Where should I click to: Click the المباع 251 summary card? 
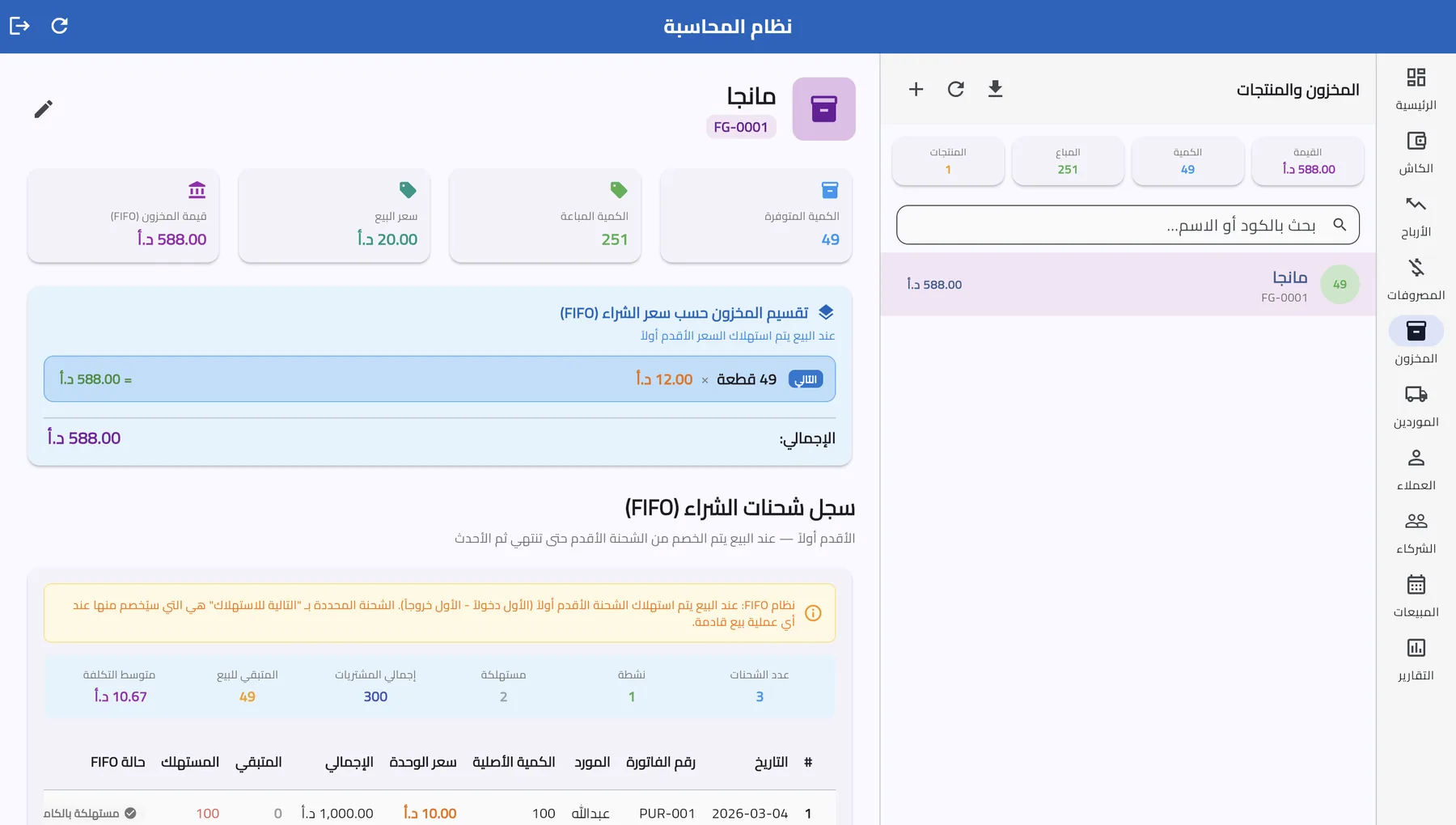(x=1068, y=161)
